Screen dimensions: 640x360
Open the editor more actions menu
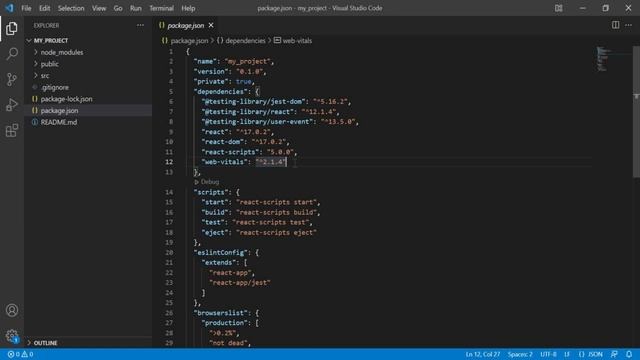tap(629, 25)
